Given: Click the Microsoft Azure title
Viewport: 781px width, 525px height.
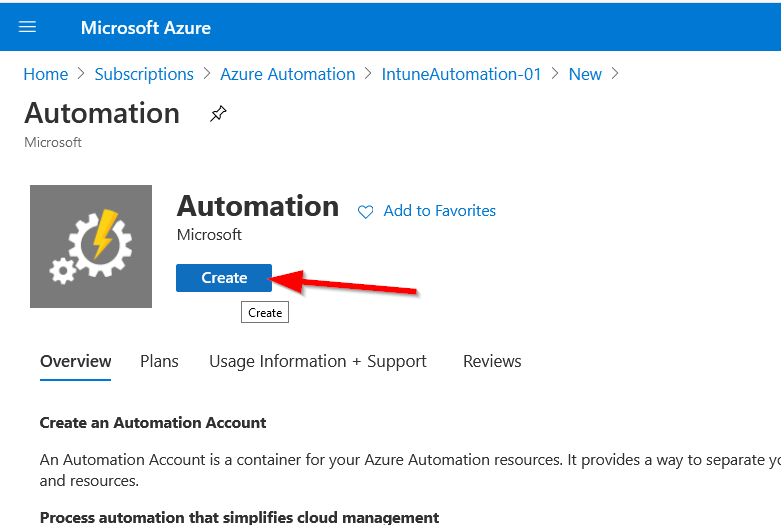Looking at the screenshot, I should point(145,28).
